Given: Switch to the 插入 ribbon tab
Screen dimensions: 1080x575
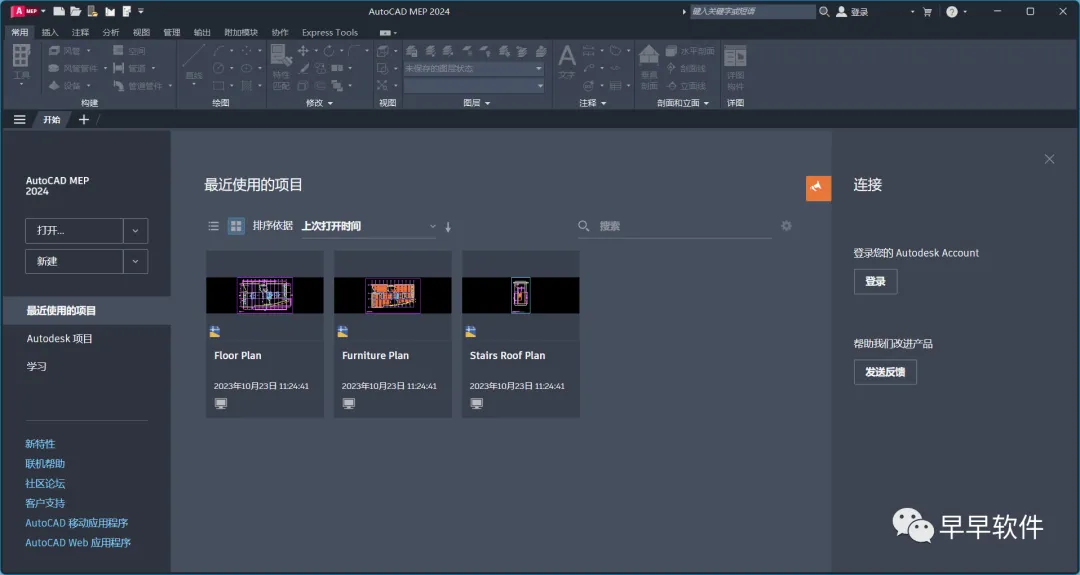Looking at the screenshot, I should pos(50,32).
